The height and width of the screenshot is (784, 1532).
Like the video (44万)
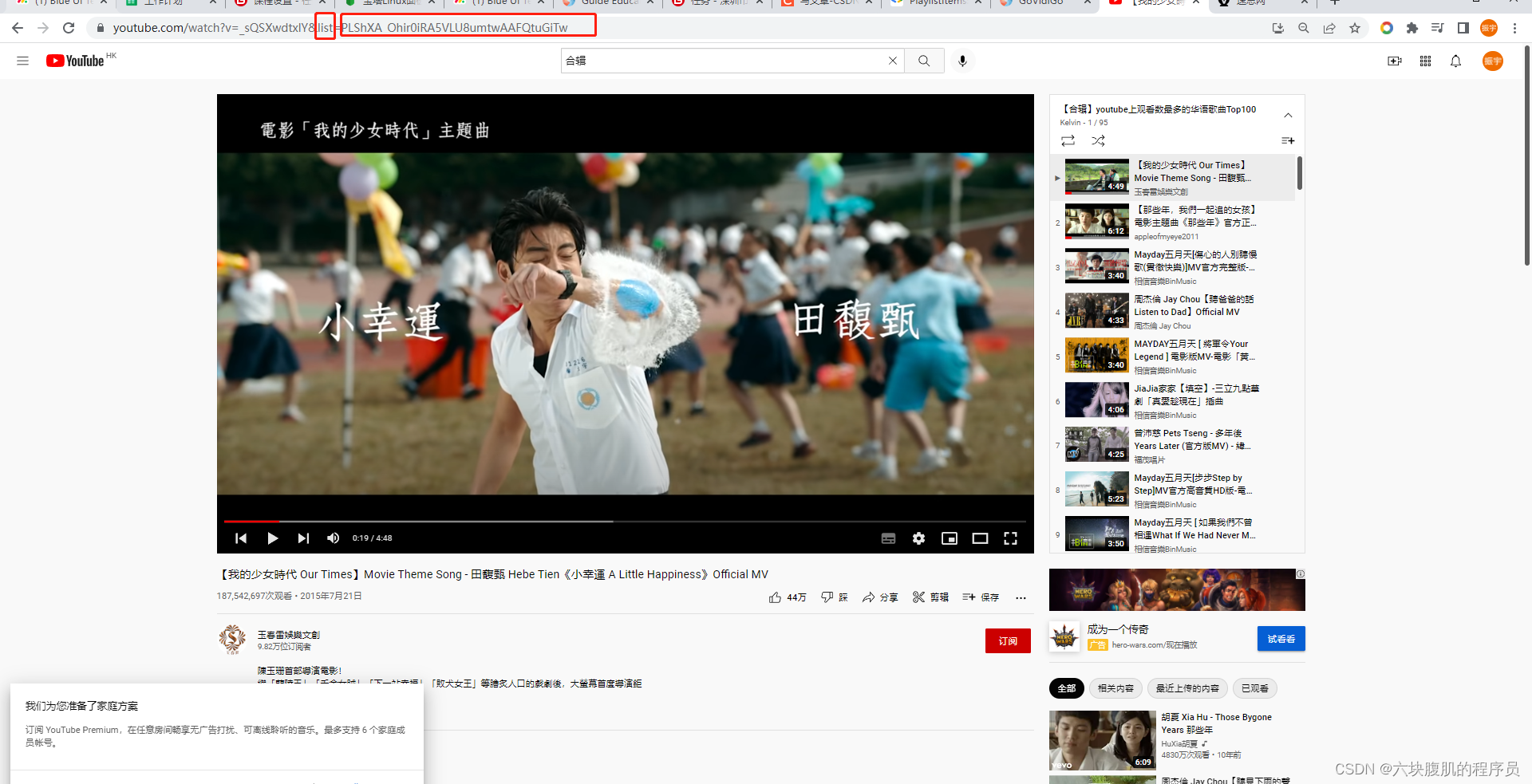coord(788,597)
